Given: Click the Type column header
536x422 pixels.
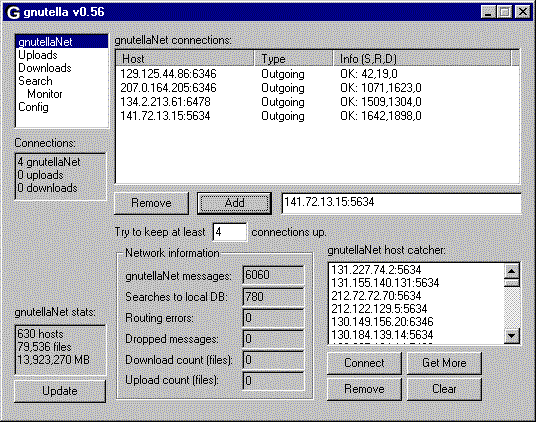Looking at the screenshot, I should point(294,59).
